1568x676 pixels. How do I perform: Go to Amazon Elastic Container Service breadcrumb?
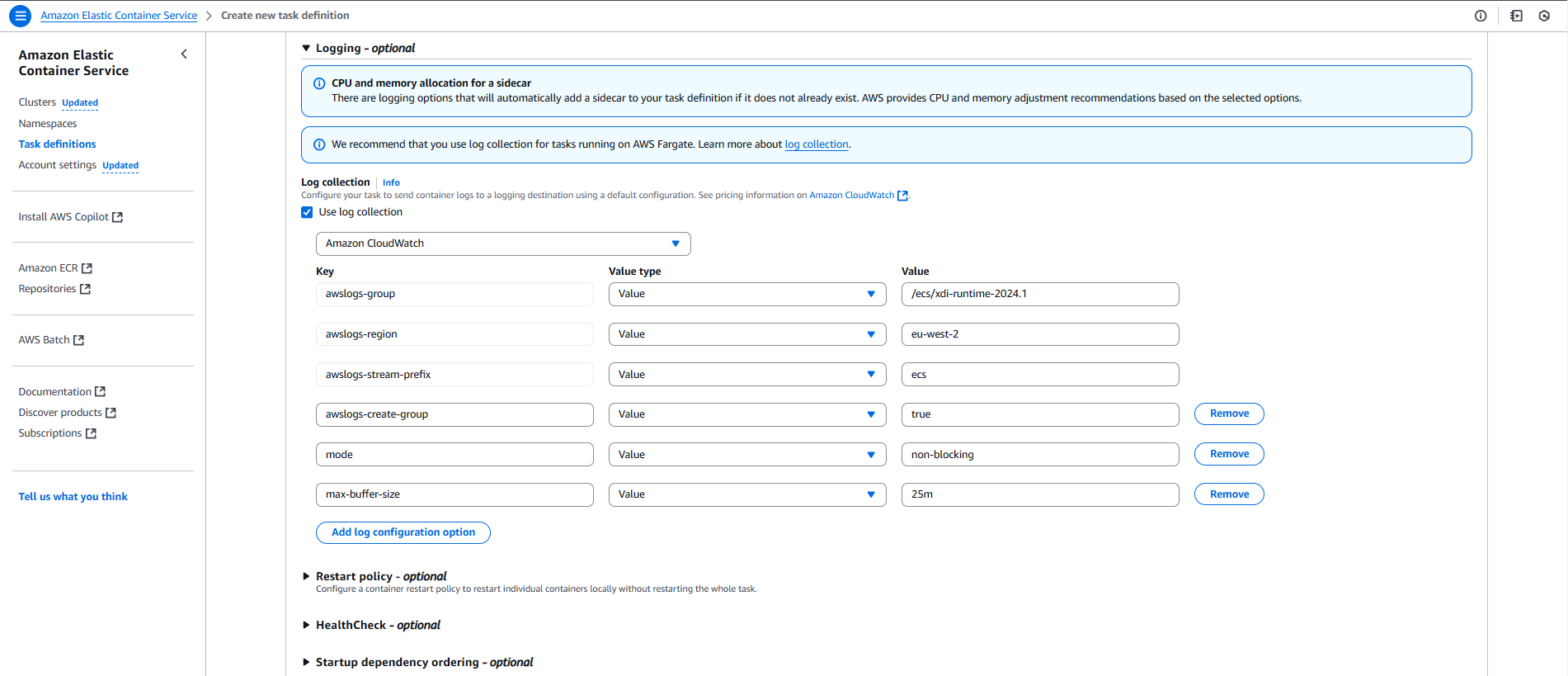click(119, 16)
